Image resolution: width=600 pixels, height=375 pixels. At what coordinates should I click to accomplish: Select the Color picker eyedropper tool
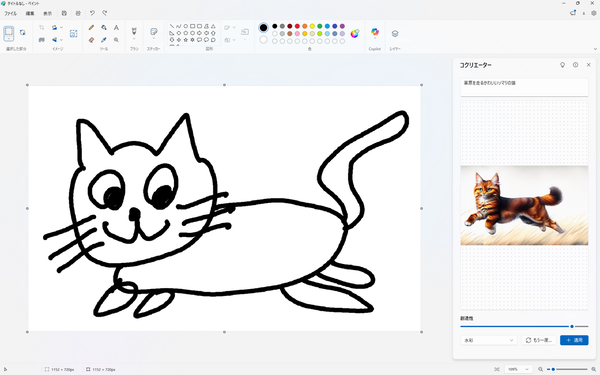tap(104, 39)
